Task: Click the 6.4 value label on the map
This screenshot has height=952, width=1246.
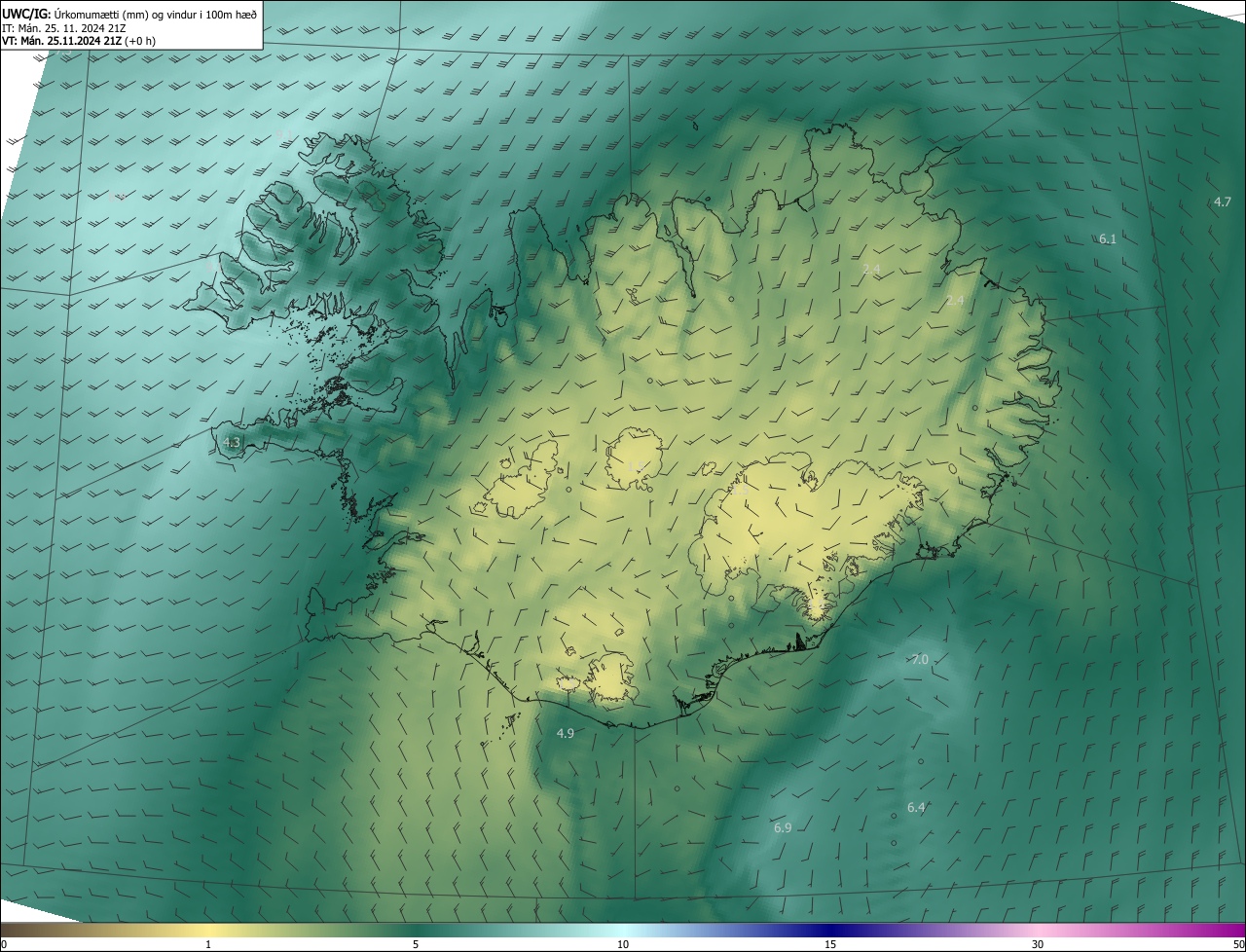Action: pos(916,808)
